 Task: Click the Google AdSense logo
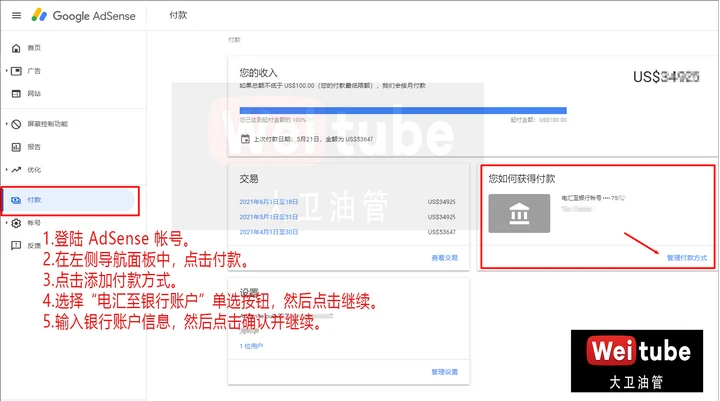click(x=84, y=16)
